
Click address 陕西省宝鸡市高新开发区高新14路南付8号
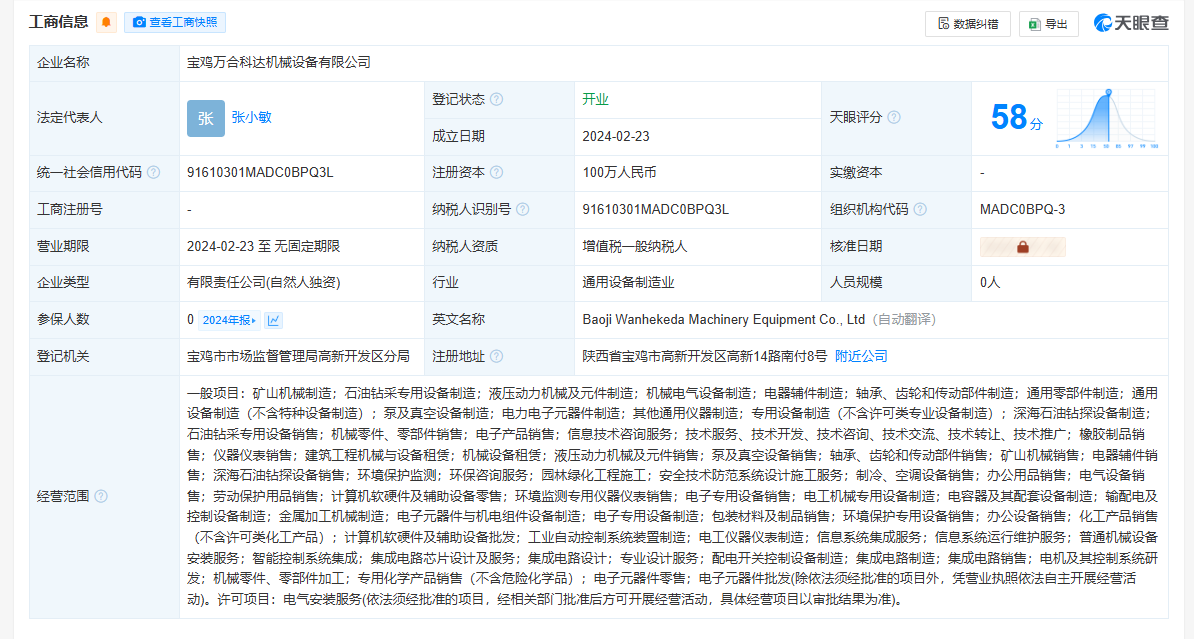click(704, 356)
